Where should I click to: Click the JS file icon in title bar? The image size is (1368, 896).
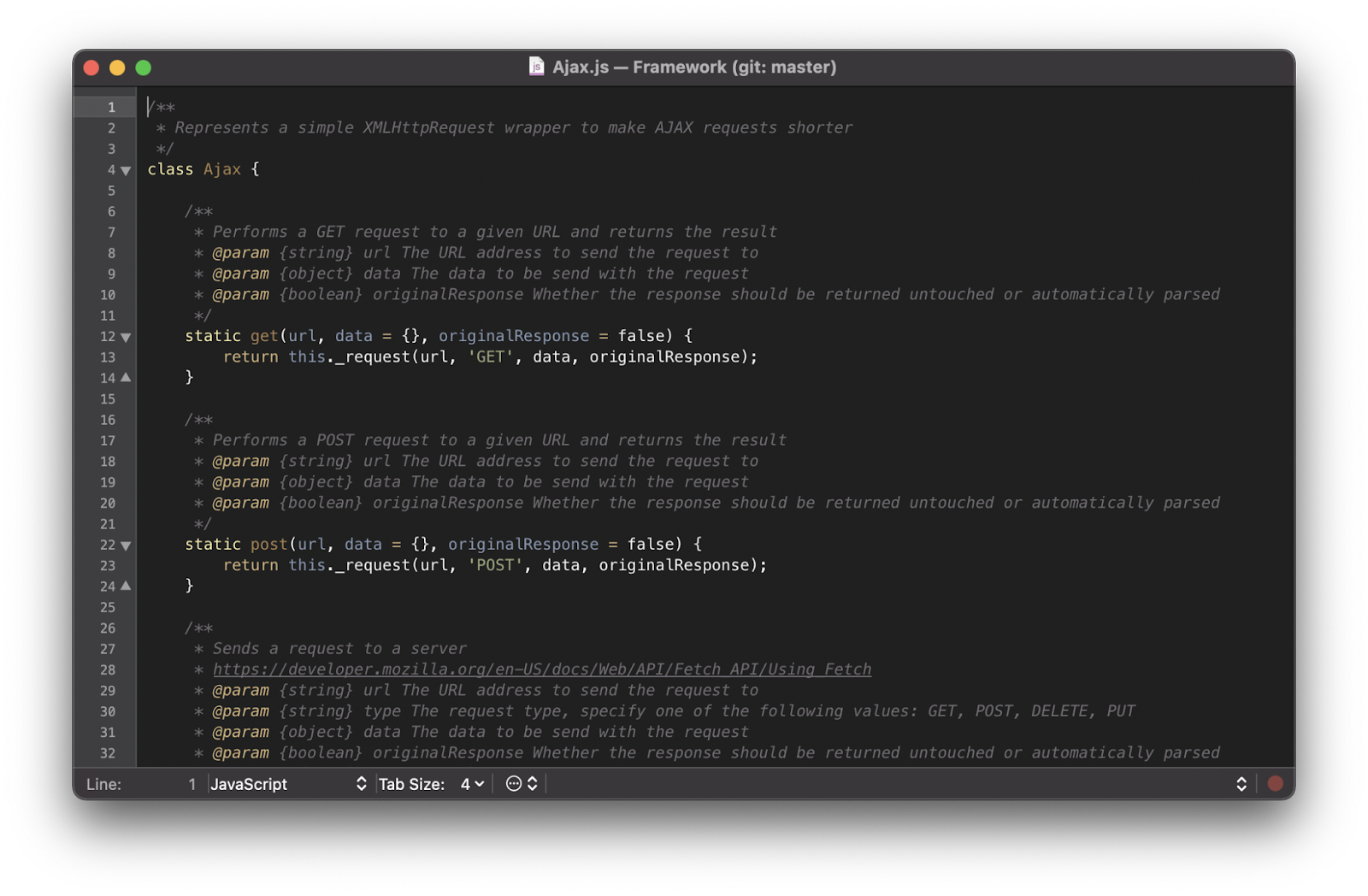pyautogui.click(x=536, y=67)
